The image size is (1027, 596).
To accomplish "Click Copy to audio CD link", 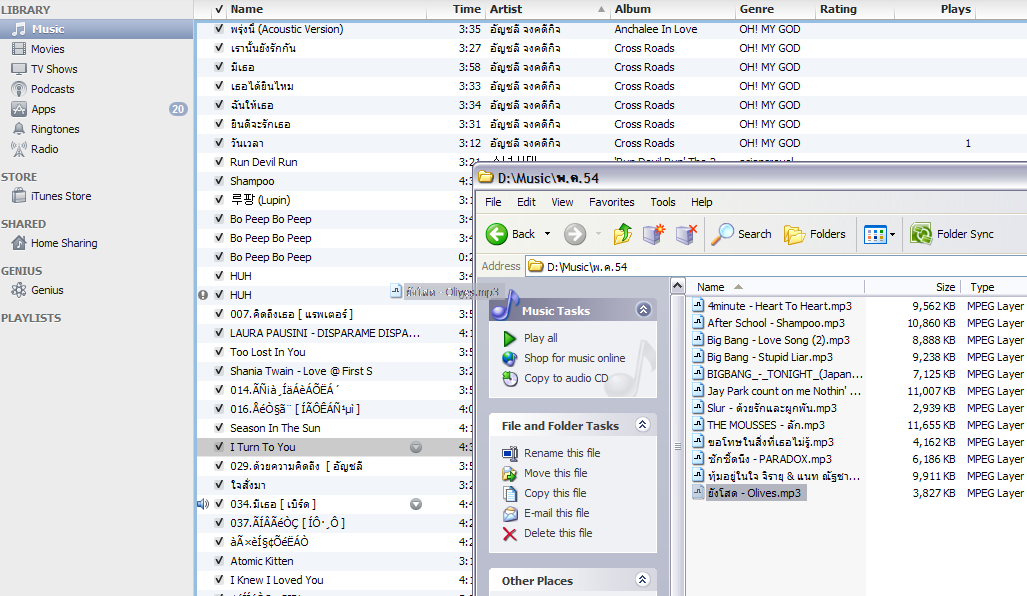I will (566, 379).
